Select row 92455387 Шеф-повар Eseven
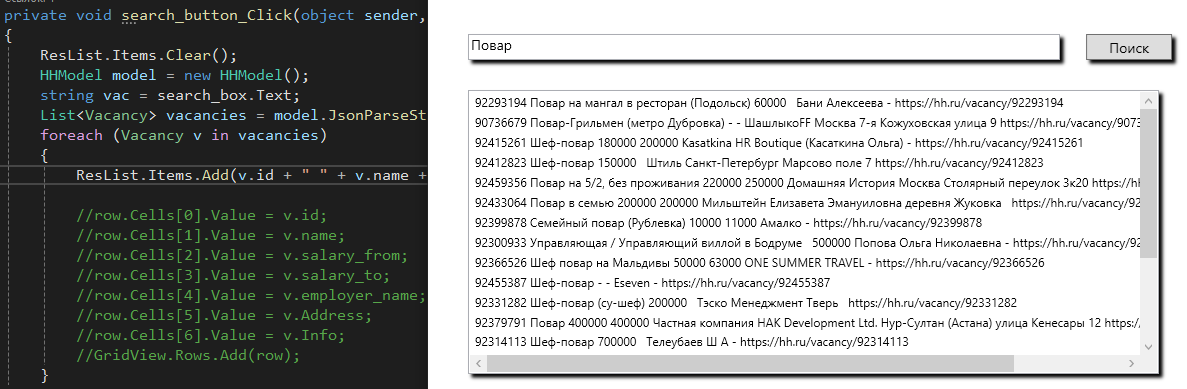 805,282
